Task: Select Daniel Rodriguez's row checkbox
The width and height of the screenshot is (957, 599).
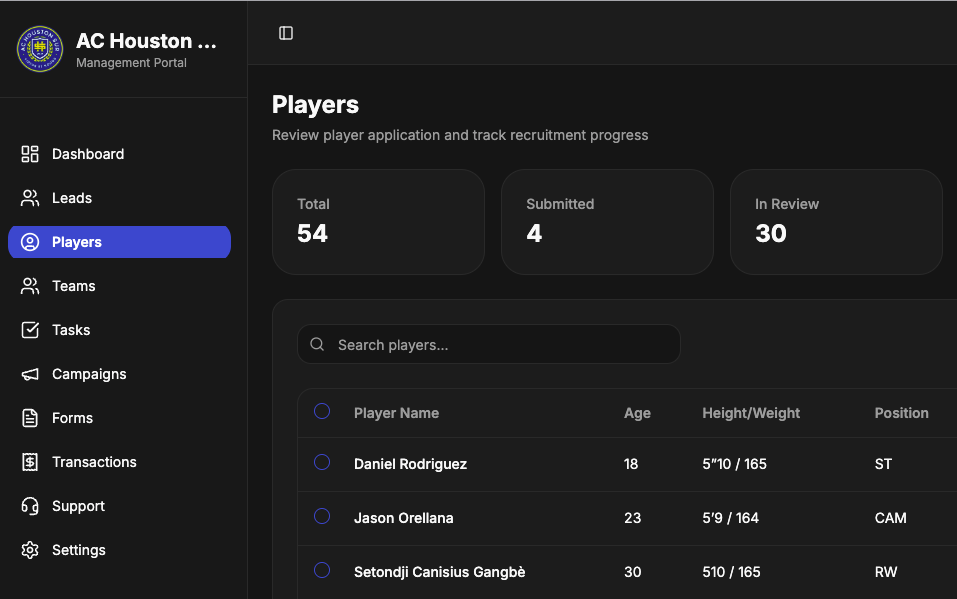Action: pyautogui.click(x=321, y=462)
